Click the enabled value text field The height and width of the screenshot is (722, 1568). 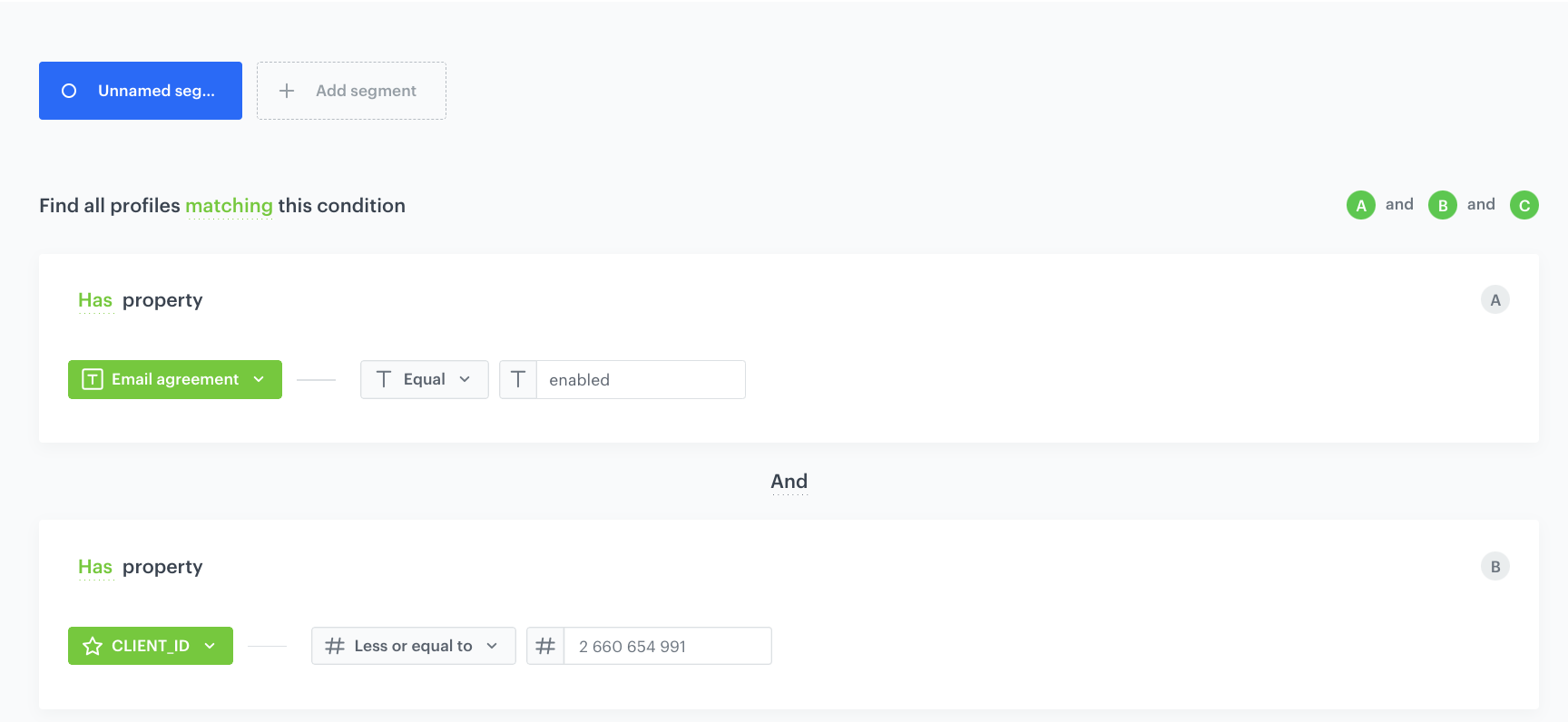pos(641,379)
